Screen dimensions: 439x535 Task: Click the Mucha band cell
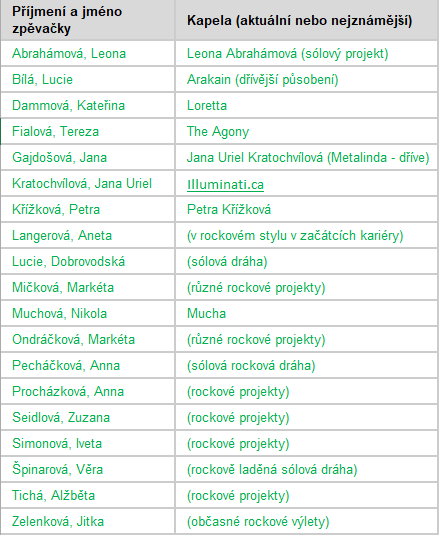click(307, 313)
